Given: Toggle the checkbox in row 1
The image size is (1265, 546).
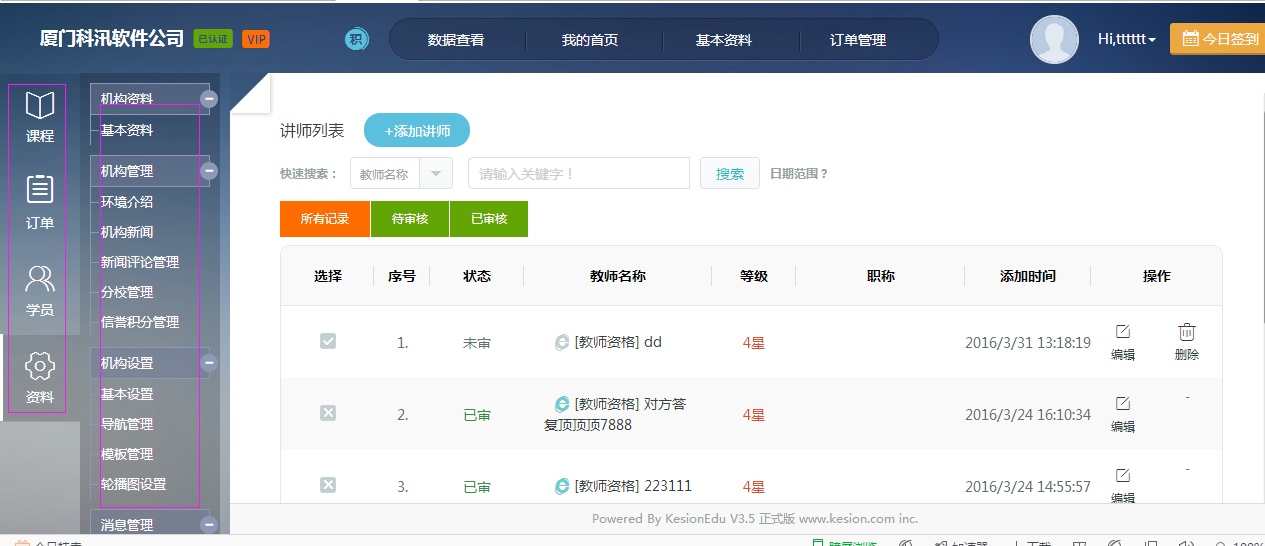Looking at the screenshot, I should pos(328,341).
